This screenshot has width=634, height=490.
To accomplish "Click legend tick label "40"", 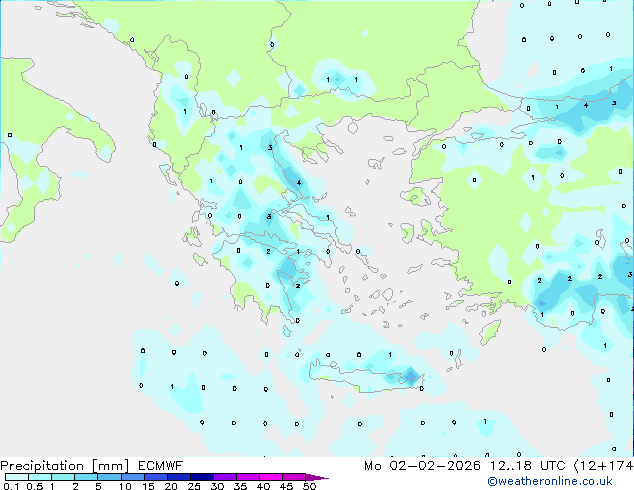I will pos(263,486).
